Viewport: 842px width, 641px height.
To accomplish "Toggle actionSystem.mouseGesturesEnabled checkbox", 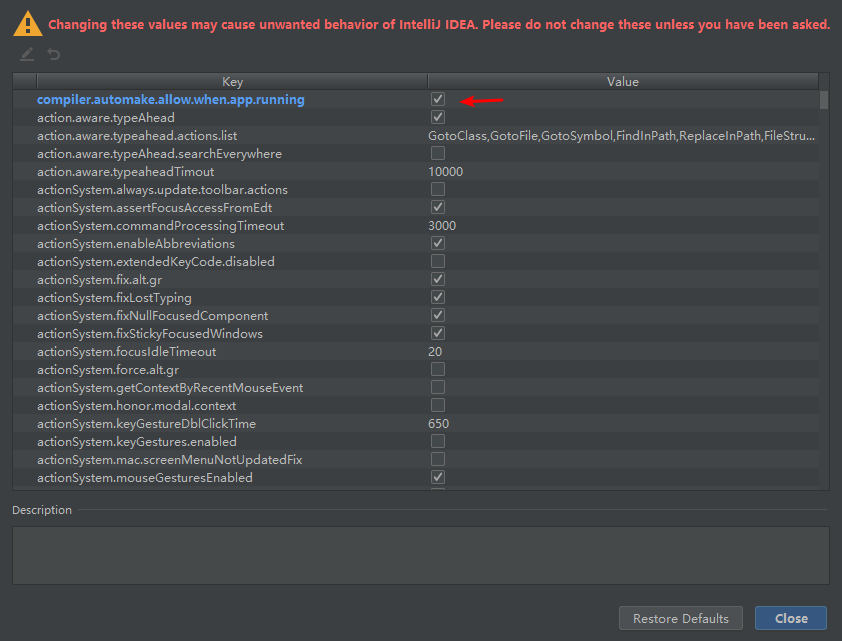I will 438,478.
